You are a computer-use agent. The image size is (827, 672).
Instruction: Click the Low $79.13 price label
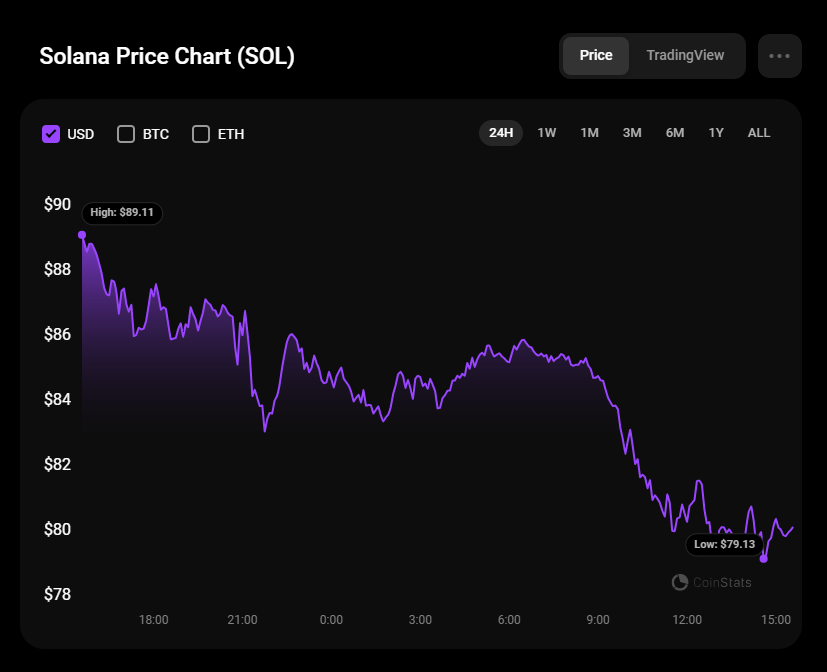722,545
